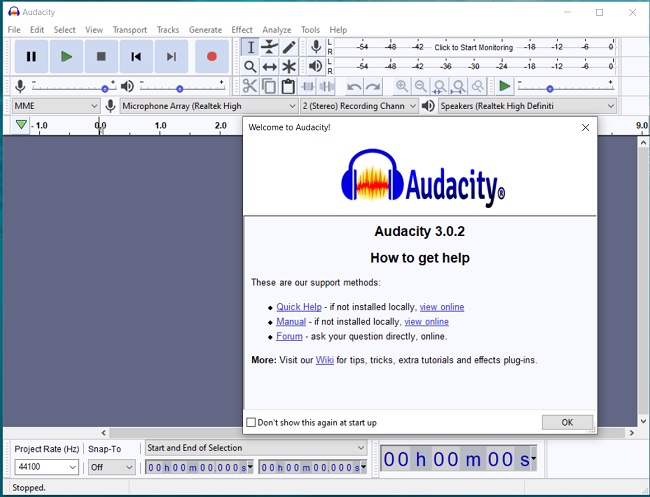The height and width of the screenshot is (497, 650).
Task: Open selection start time format arrow
Action: 250,467
